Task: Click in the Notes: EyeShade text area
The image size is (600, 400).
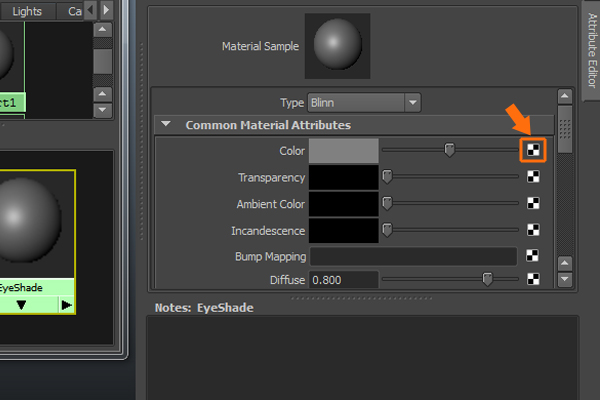Action: coord(363,358)
